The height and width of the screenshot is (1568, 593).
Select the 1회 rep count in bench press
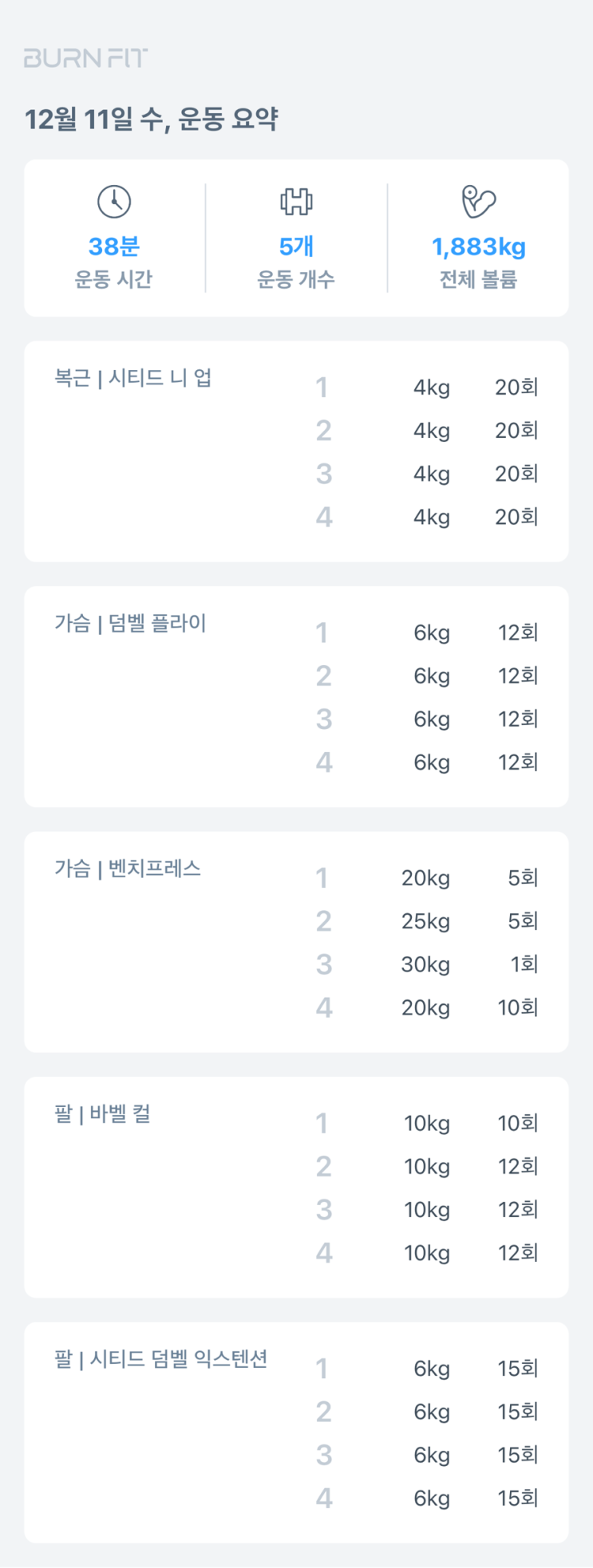(524, 965)
